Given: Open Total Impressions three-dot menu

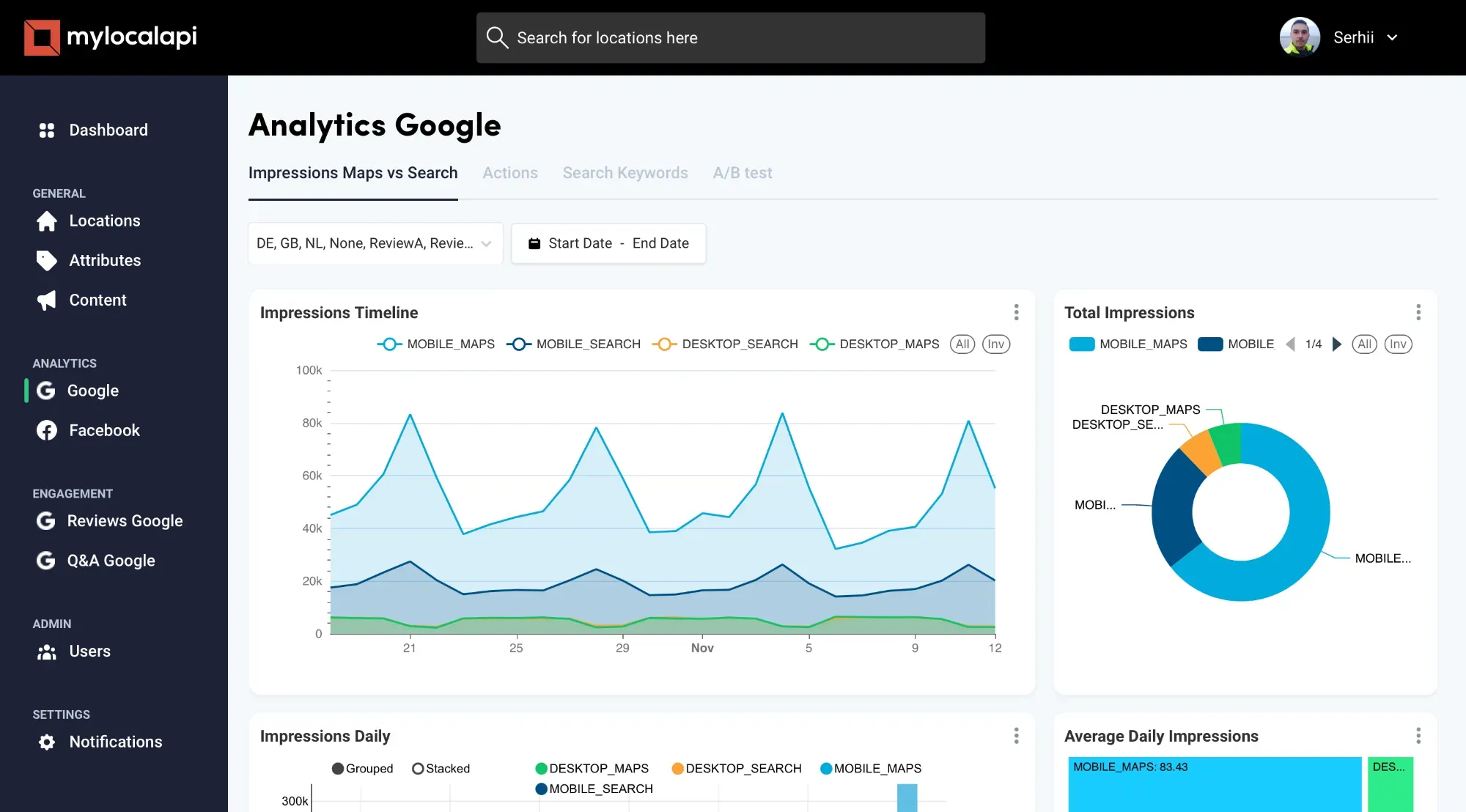Looking at the screenshot, I should [1418, 312].
